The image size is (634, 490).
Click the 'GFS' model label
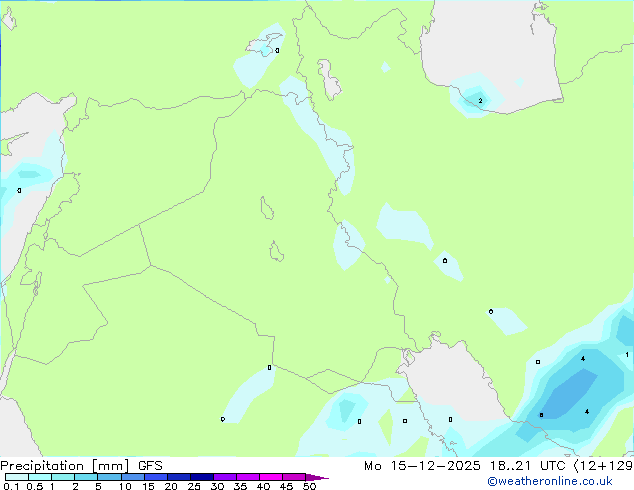tap(150, 466)
